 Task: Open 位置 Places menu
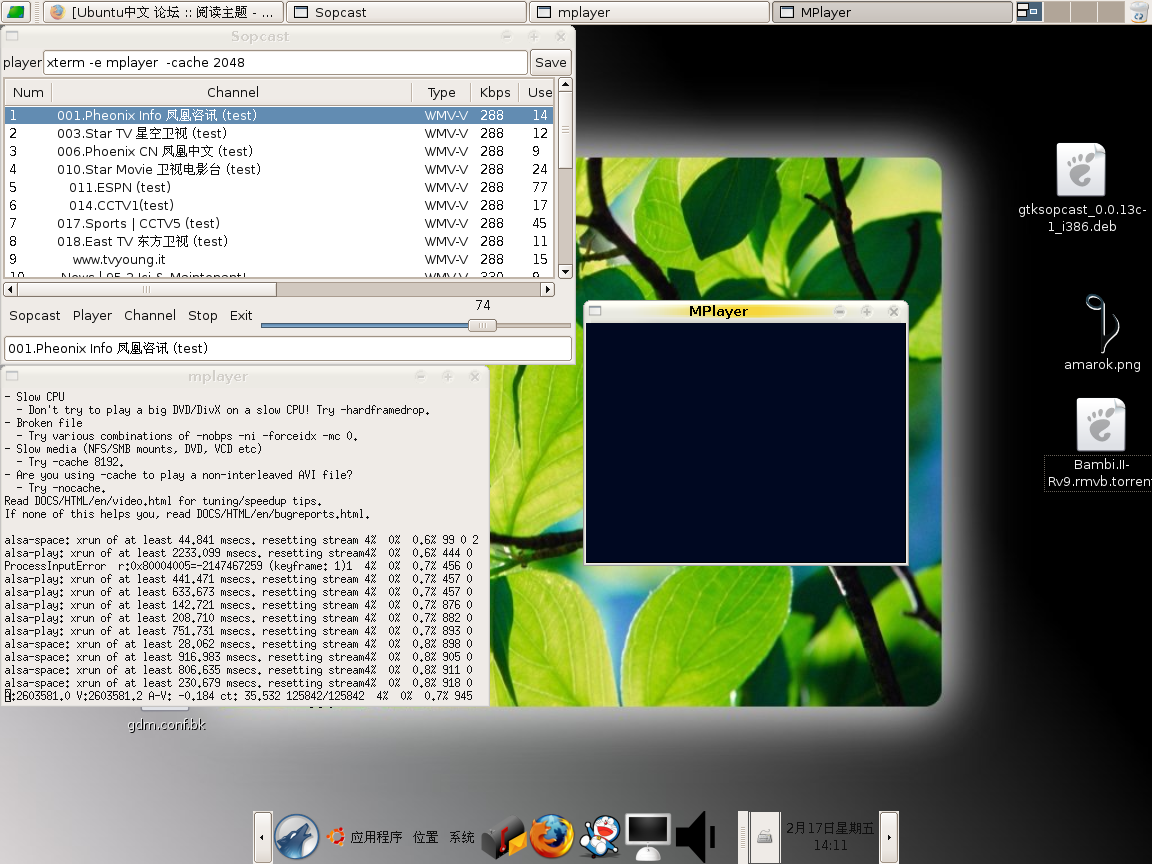(x=425, y=837)
